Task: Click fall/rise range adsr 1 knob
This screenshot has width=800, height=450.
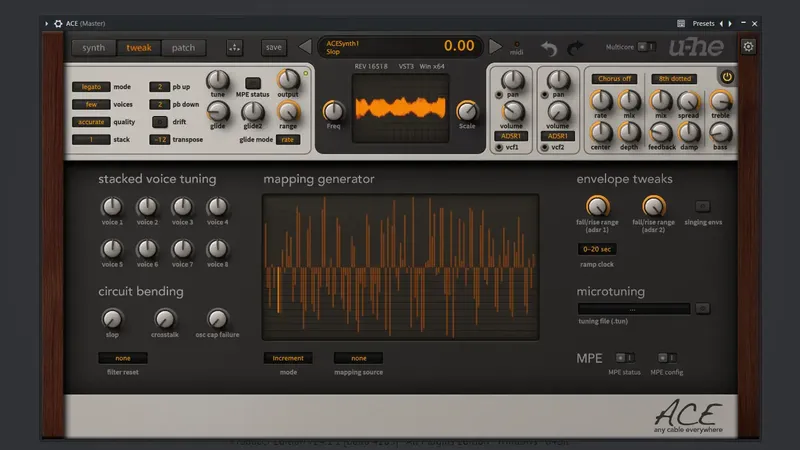Action: coord(597,206)
